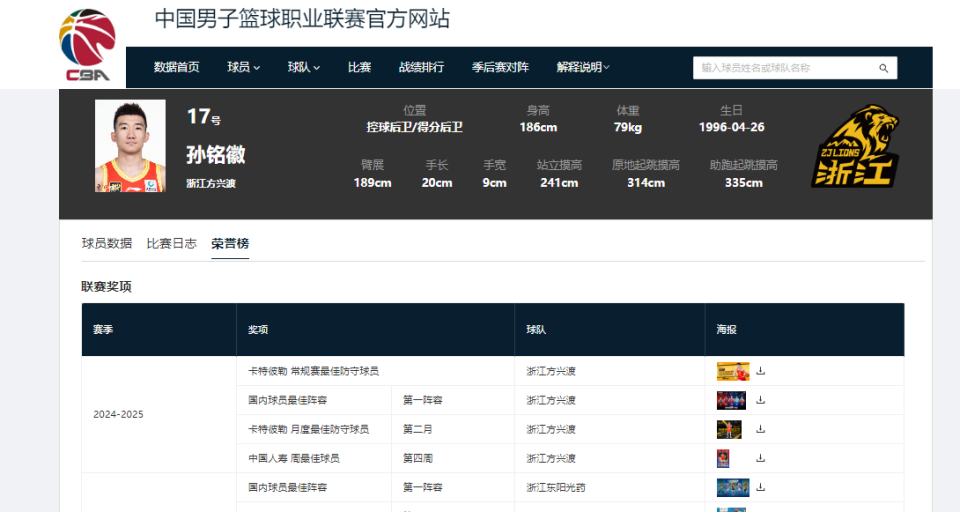The height and width of the screenshot is (512, 960).
Task: Click the player portrait photo of 孙铭徽
Action: point(130,146)
